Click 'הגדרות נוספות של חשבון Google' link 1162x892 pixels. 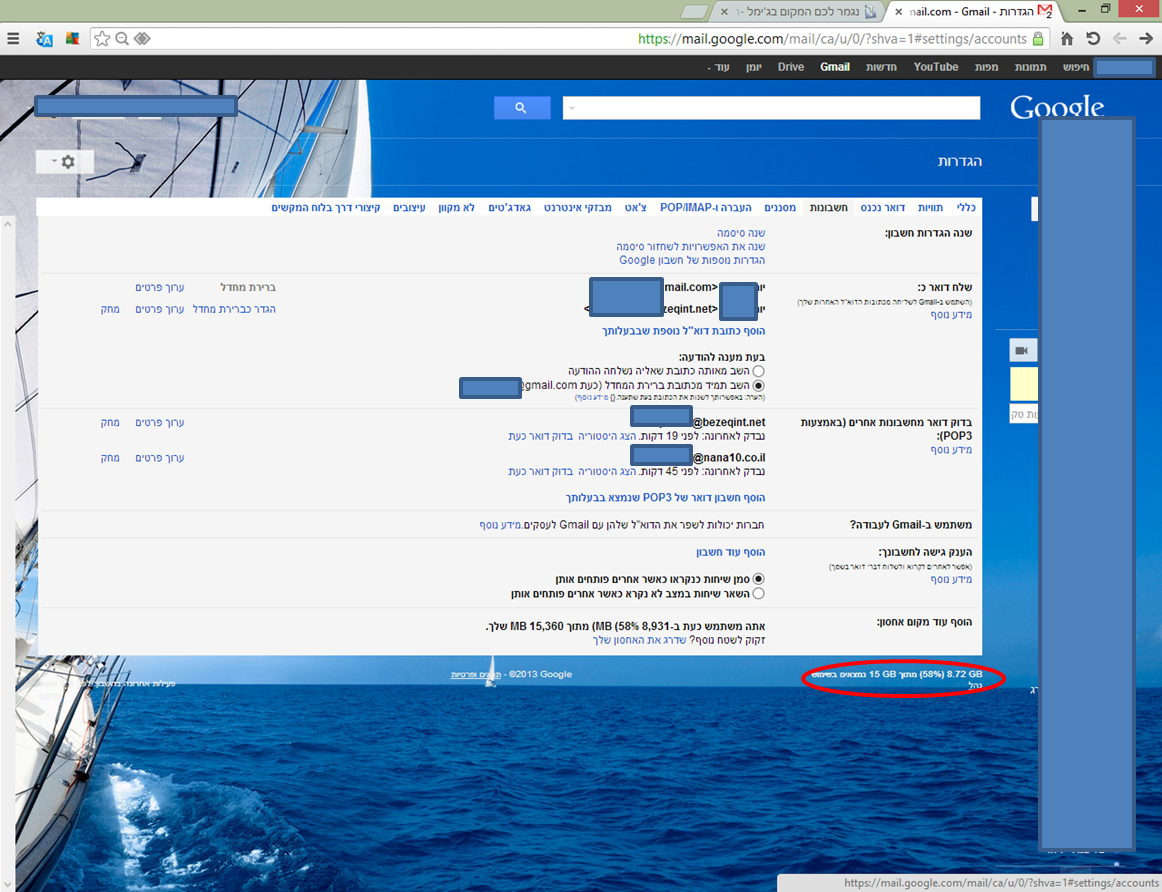692,260
